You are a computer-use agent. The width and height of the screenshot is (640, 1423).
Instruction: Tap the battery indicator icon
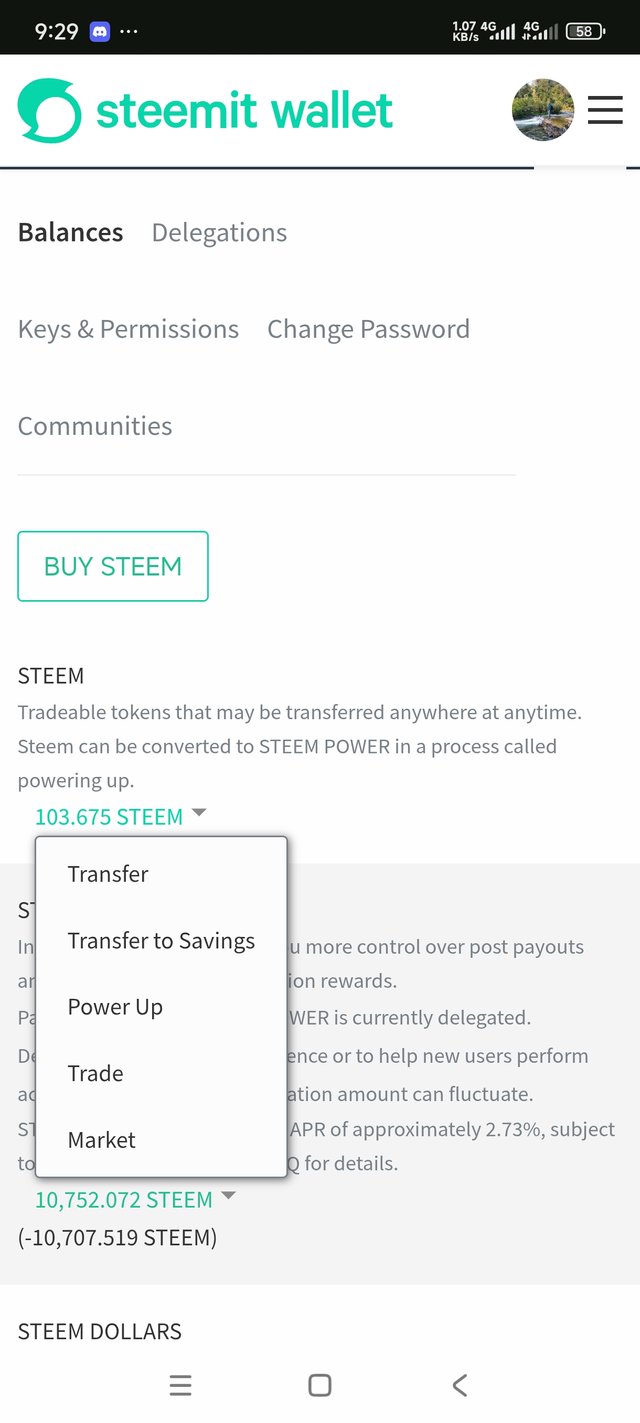click(585, 31)
